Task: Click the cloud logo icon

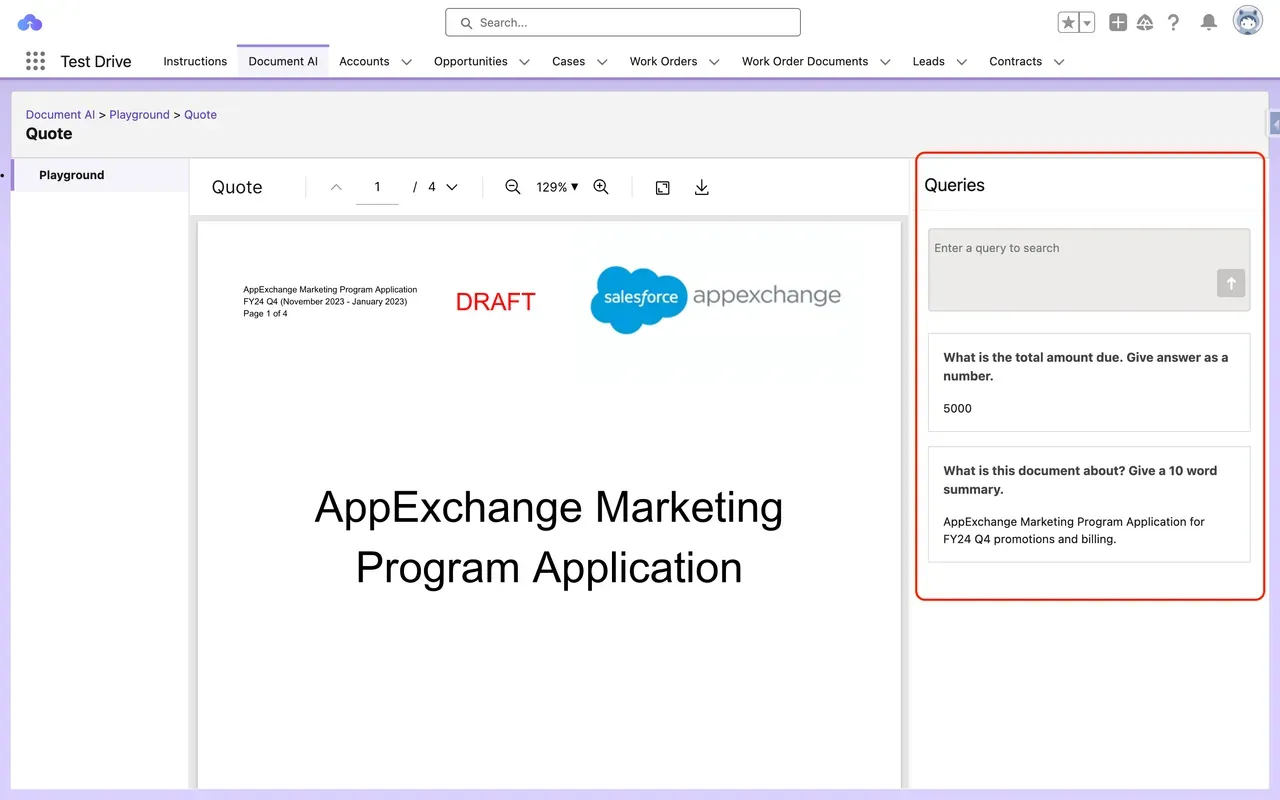Action: [x=30, y=22]
